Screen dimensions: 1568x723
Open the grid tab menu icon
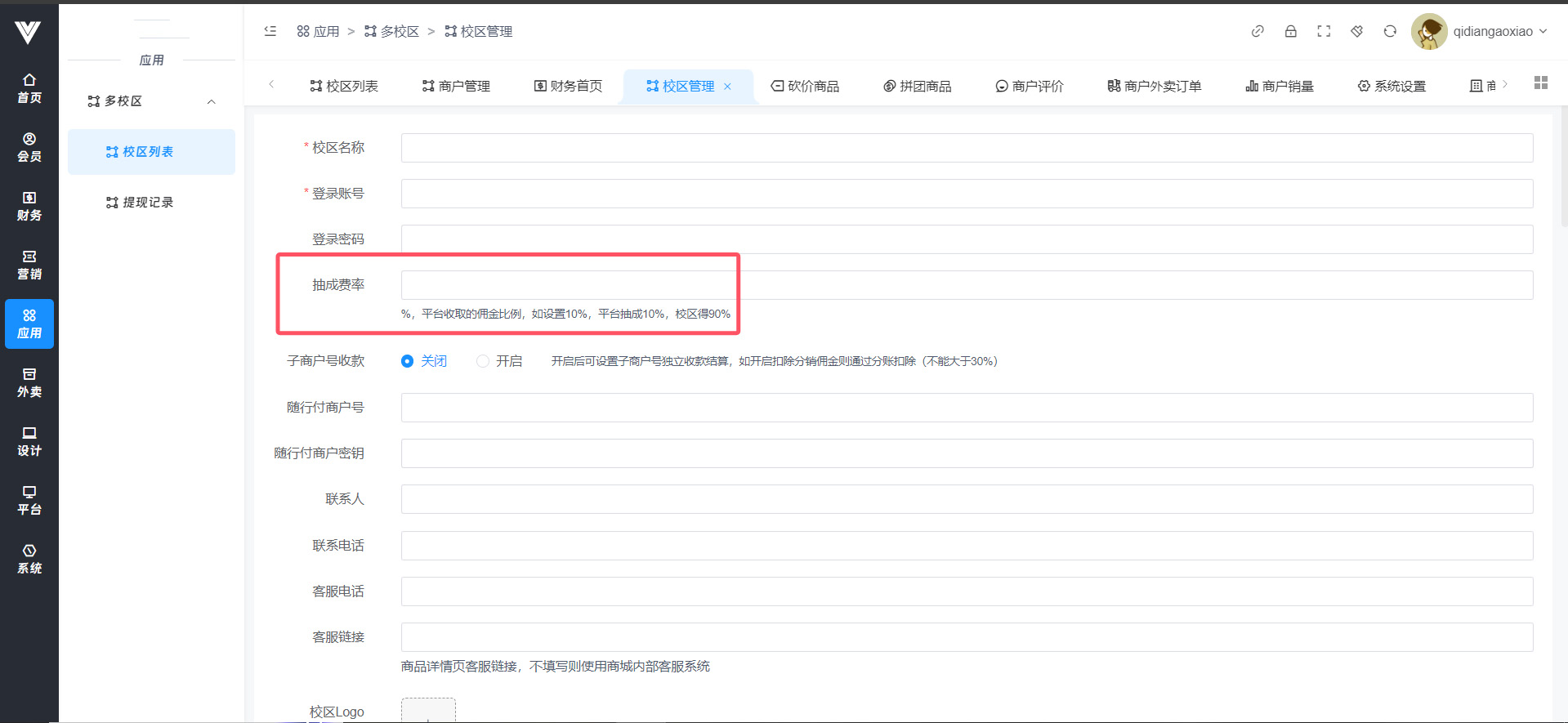[1541, 83]
